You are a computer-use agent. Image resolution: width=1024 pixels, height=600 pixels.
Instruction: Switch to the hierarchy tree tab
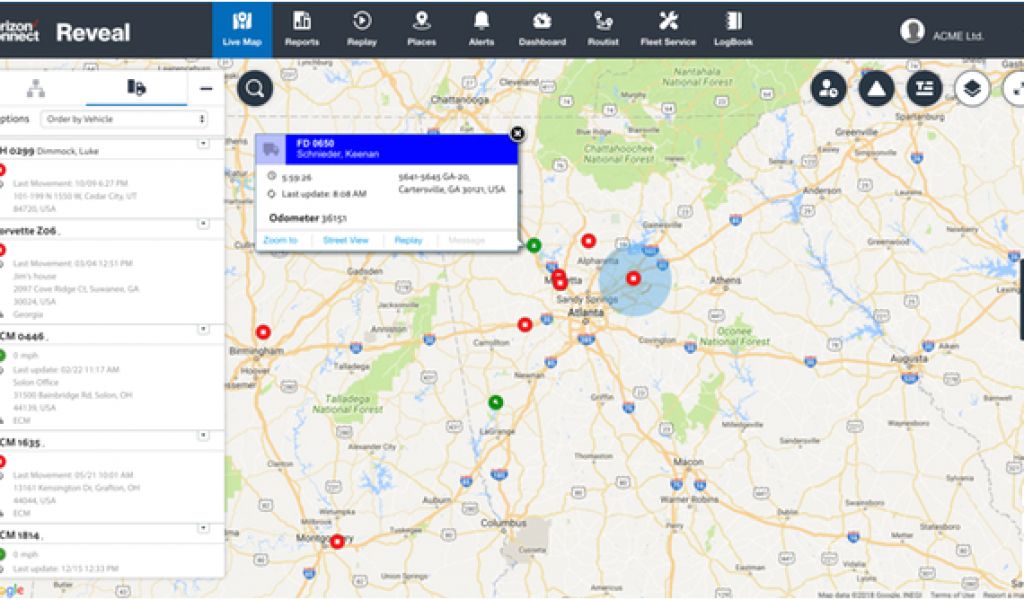coord(36,88)
